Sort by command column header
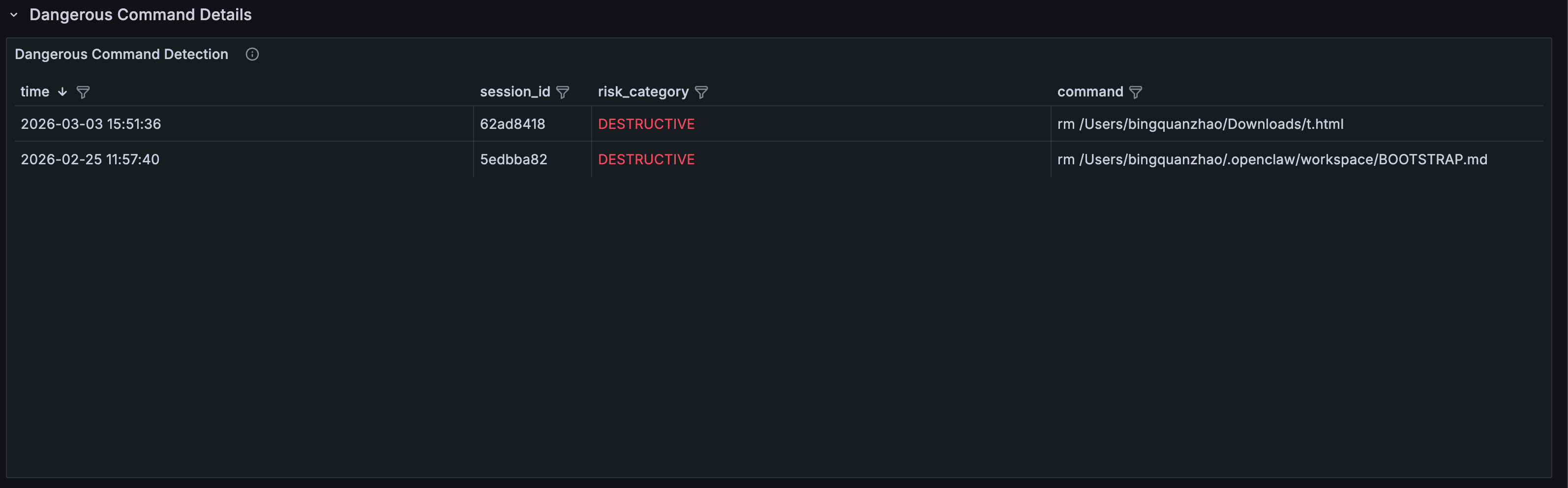Screen dimensions: 1568x488 [x=1089, y=92]
